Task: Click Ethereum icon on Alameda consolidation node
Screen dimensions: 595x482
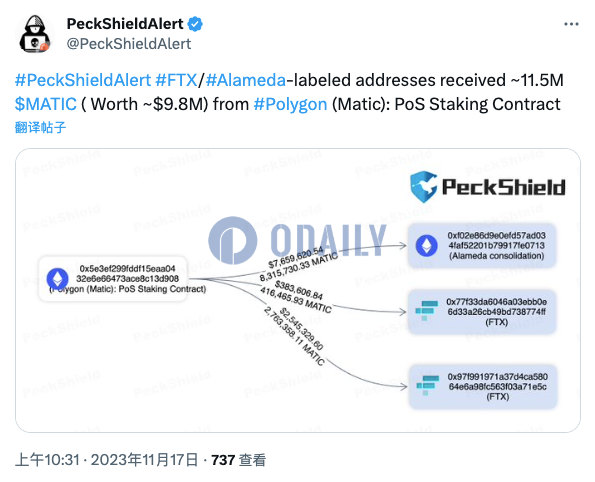Action: [427, 246]
